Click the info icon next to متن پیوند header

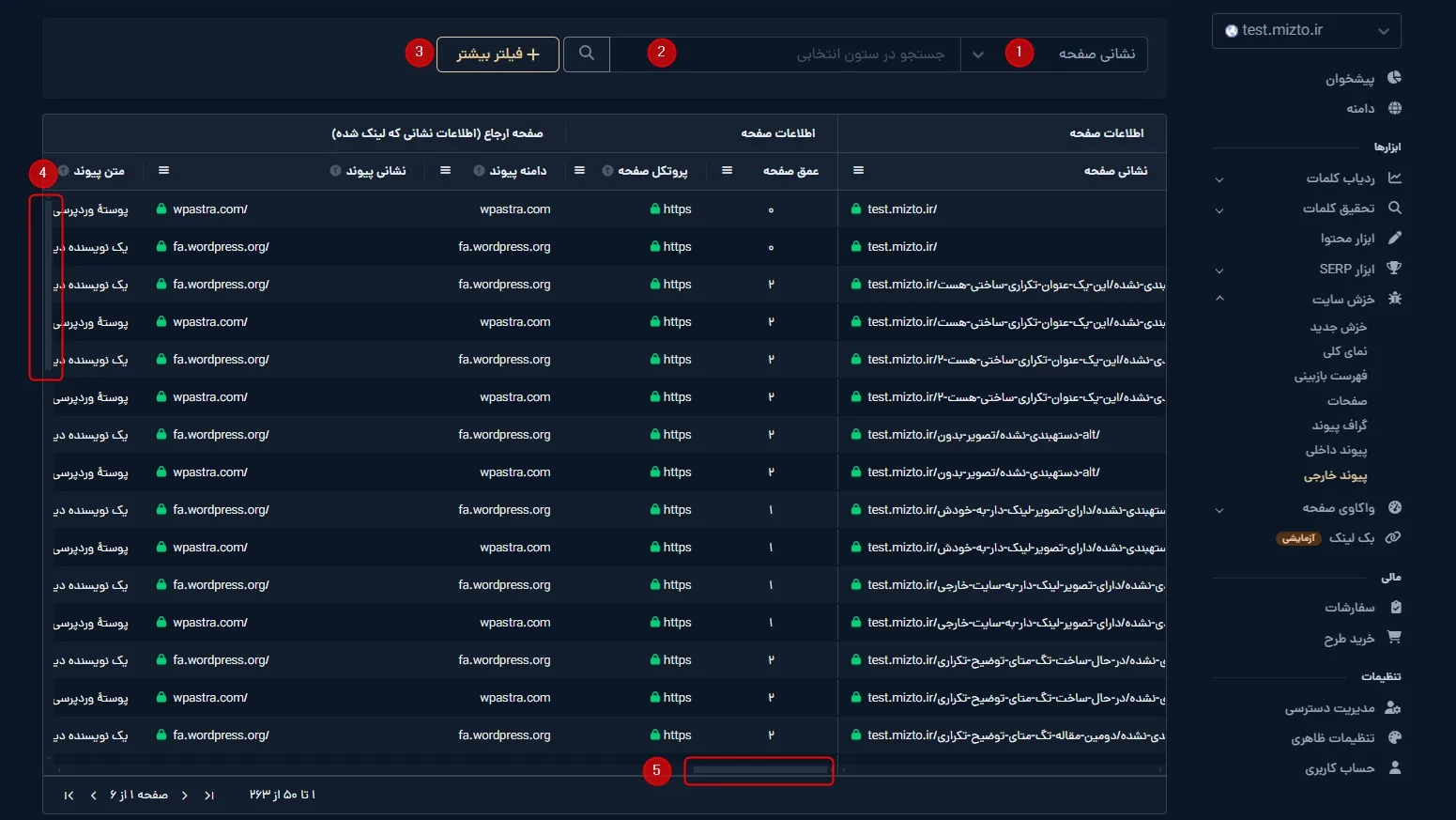coord(63,171)
